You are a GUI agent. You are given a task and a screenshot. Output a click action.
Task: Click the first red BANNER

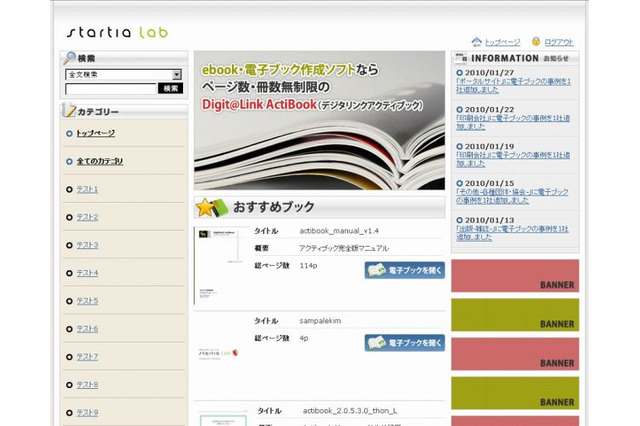[x=515, y=276]
